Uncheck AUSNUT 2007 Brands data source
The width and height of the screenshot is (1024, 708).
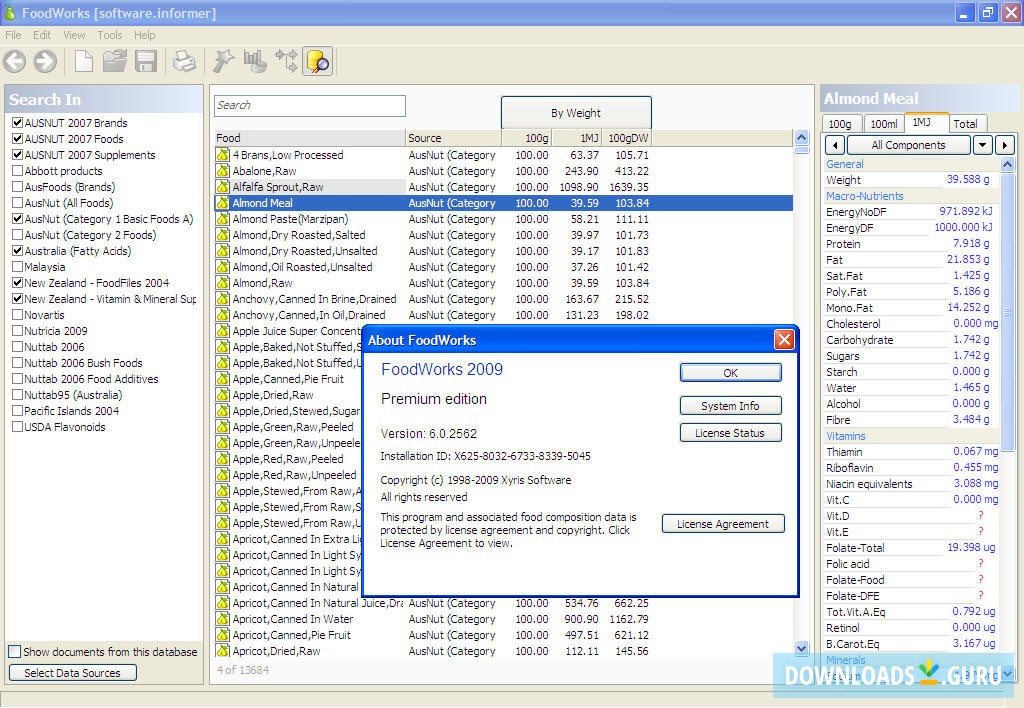coord(17,123)
